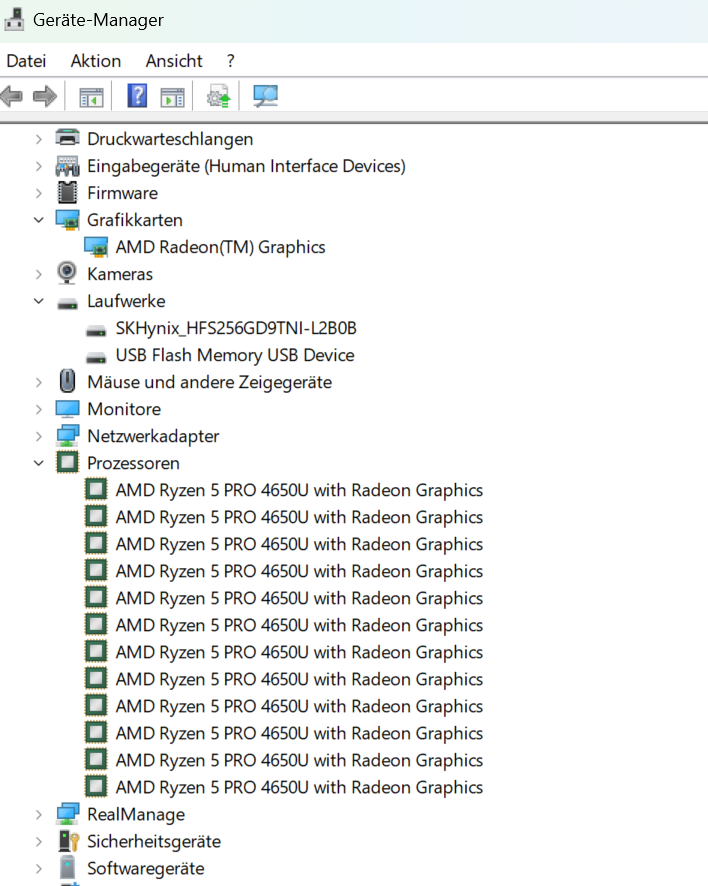Expand the Sicherheitsgeräte node
Image resolution: width=708 pixels, height=886 pixels.
pyautogui.click(x=38, y=841)
